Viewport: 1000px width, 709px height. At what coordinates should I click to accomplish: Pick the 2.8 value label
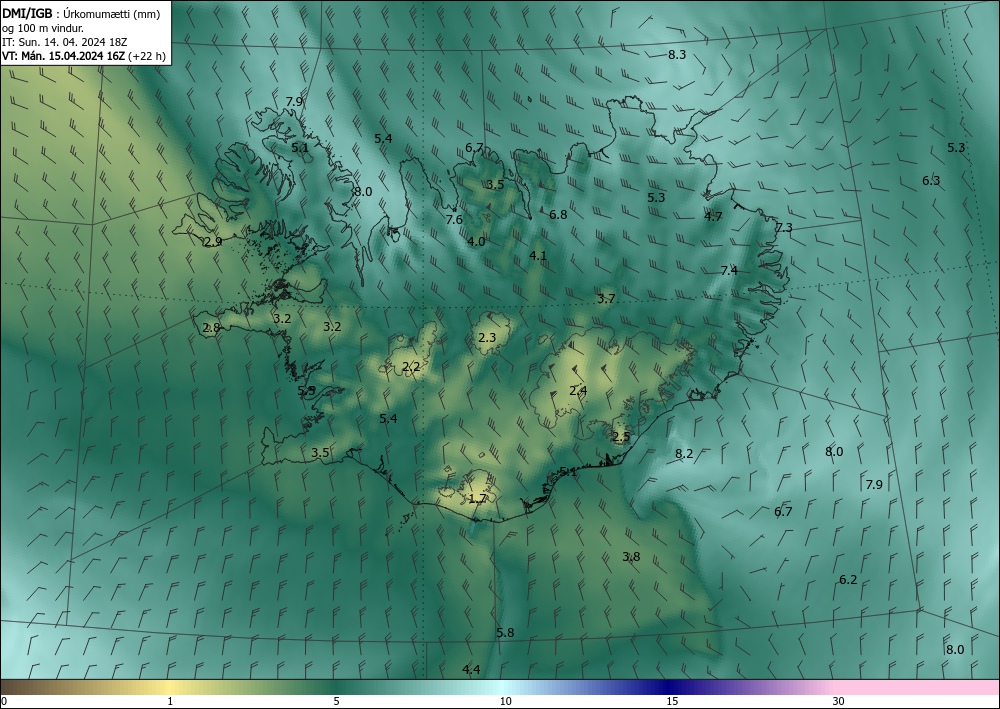click(211, 328)
